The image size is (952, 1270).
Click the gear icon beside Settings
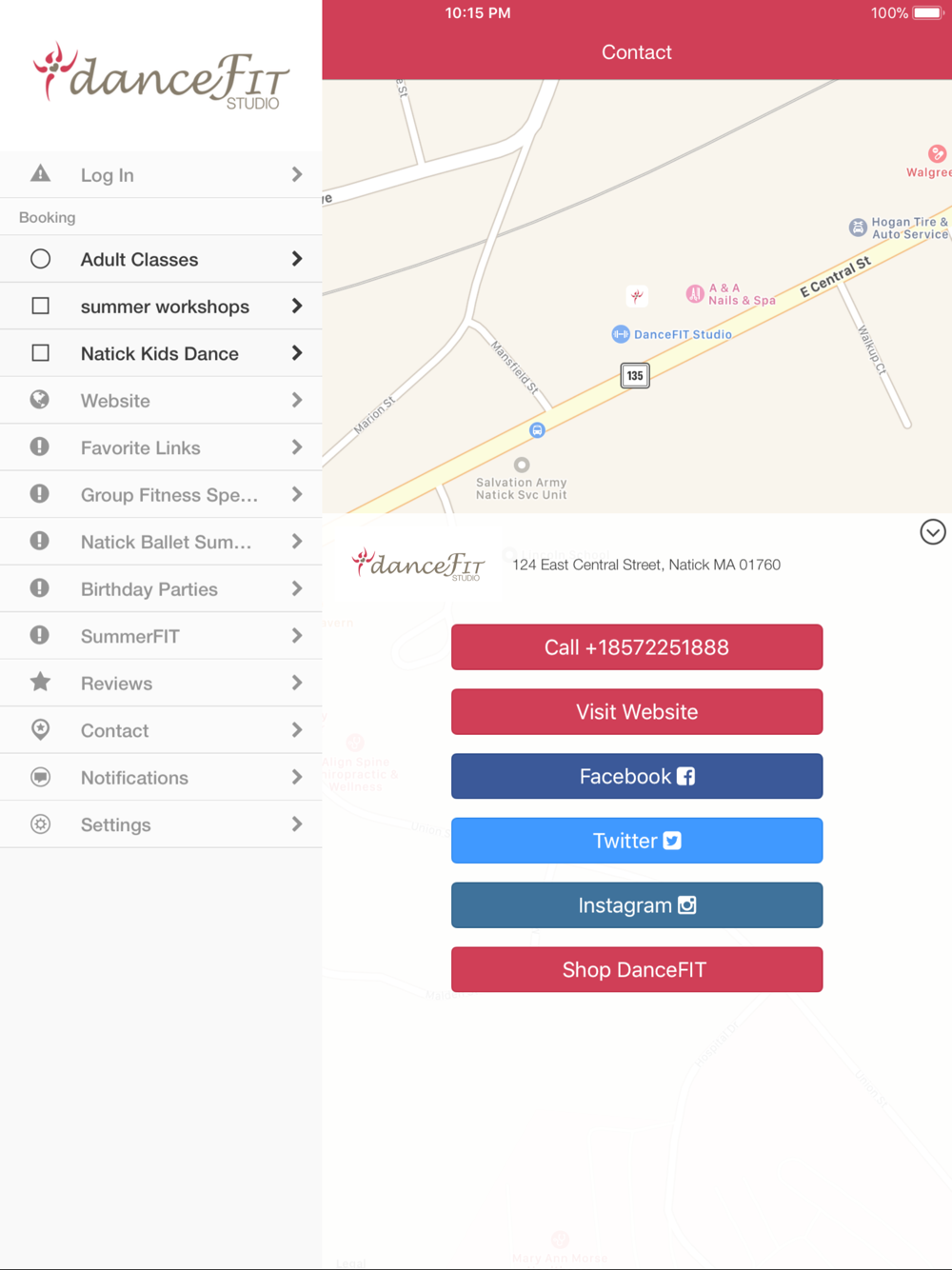point(40,824)
